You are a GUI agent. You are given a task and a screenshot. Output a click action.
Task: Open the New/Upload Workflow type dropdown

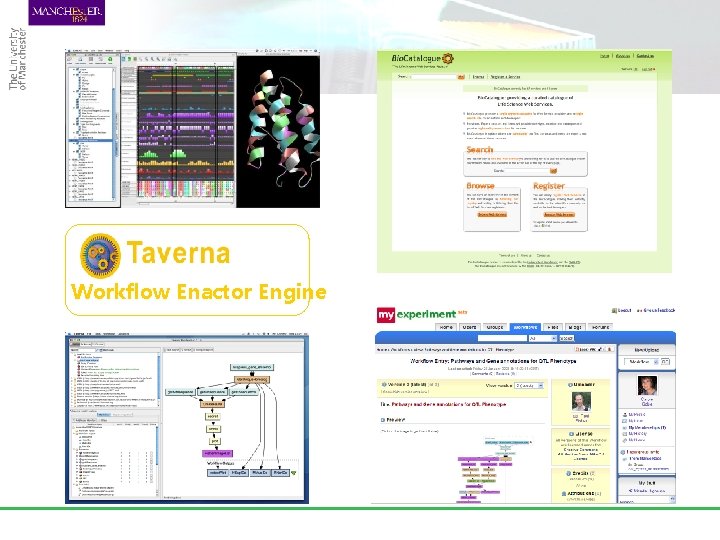point(641,362)
